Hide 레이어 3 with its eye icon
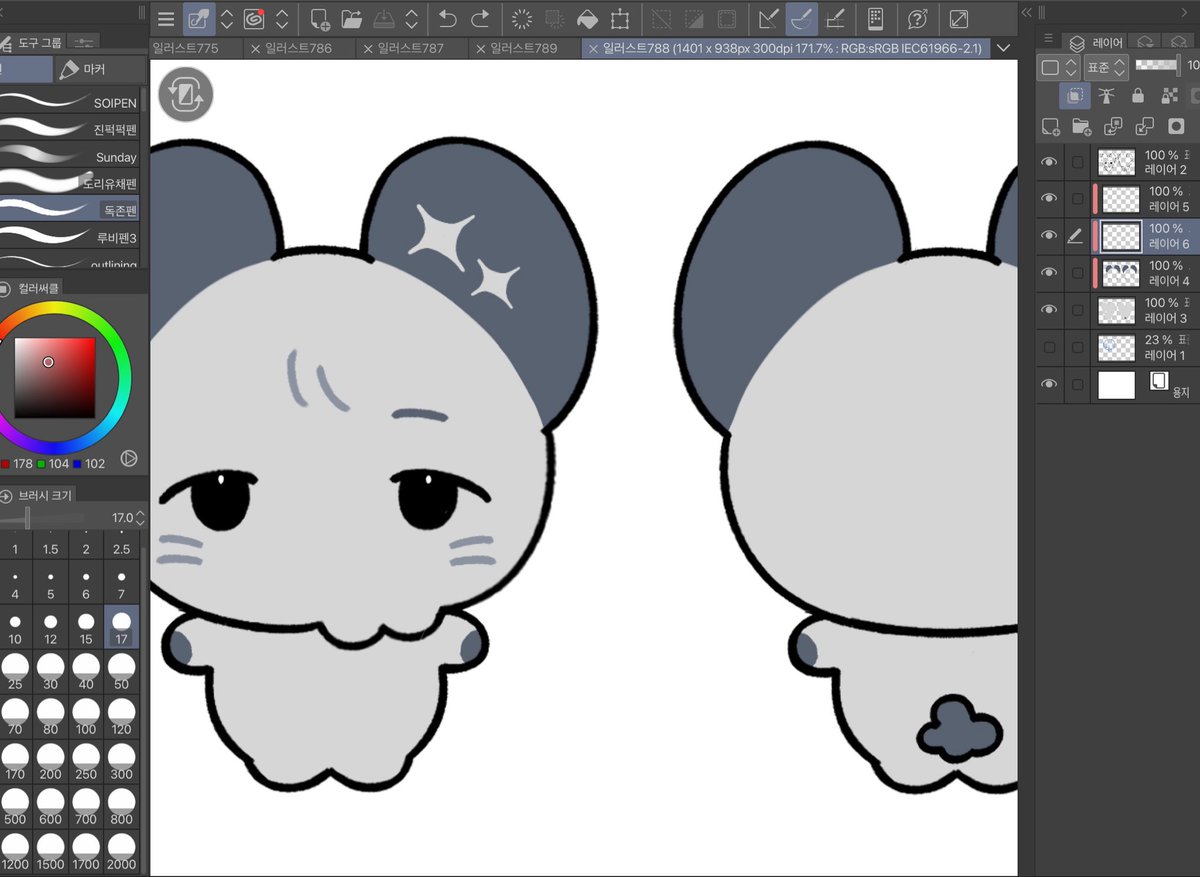 [x=1049, y=310]
